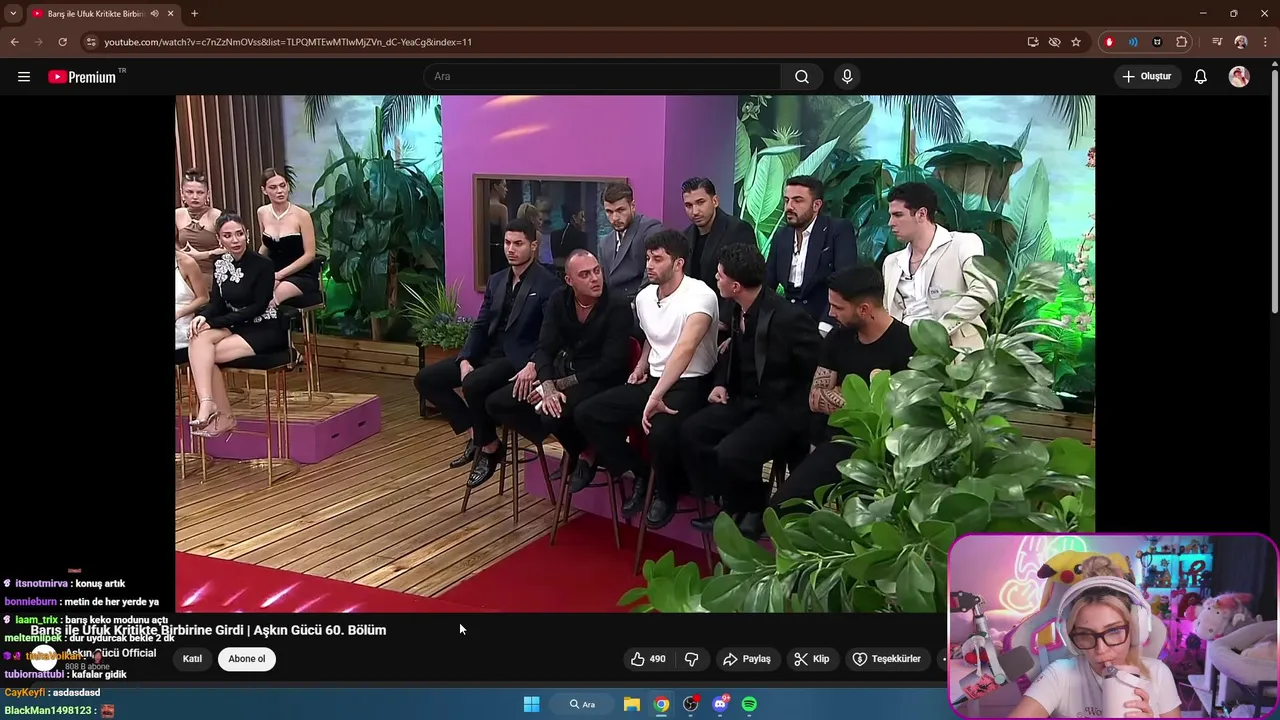Like the video with 490 likes

648,659
